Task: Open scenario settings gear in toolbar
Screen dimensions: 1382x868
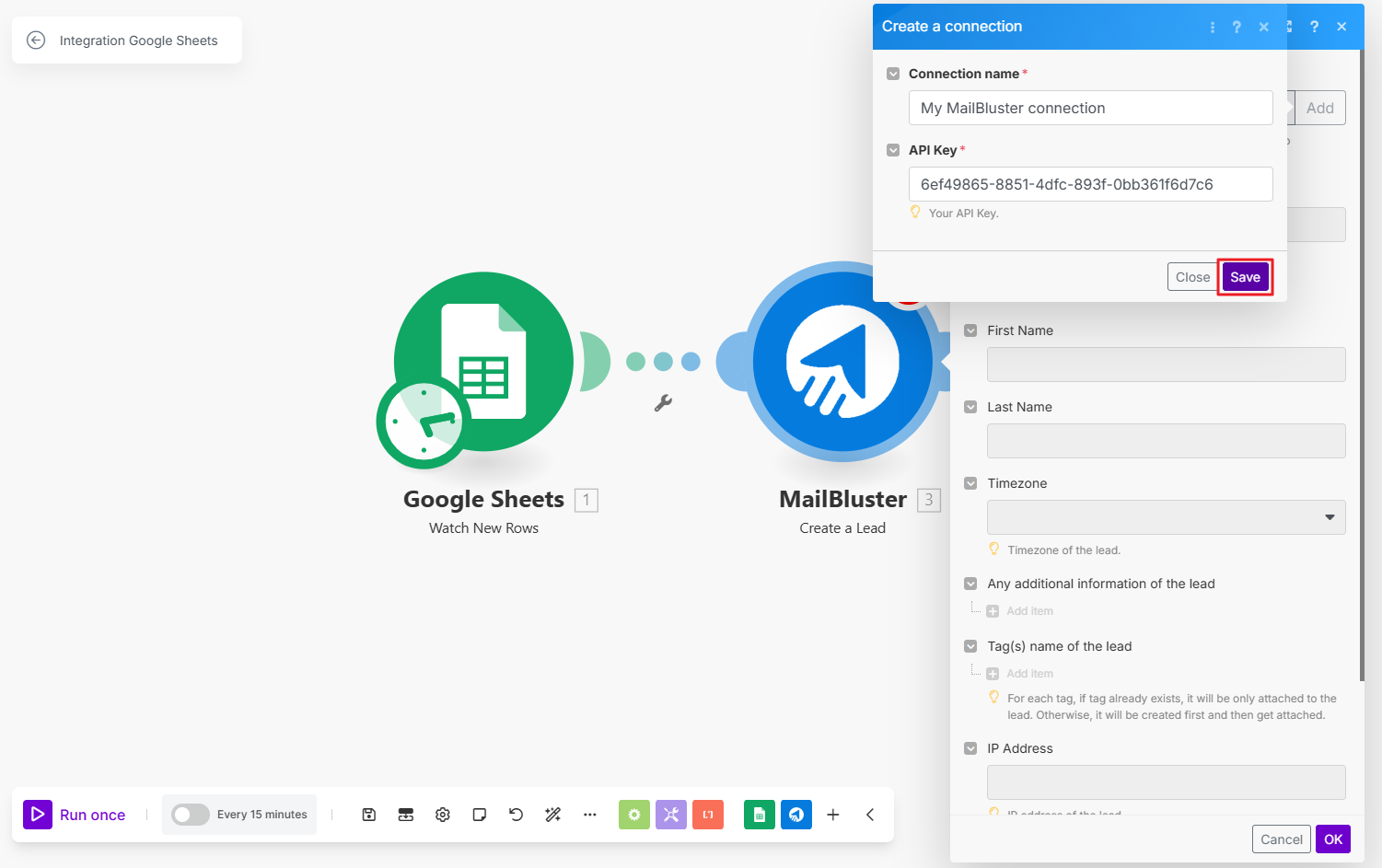Action: click(443, 815)
